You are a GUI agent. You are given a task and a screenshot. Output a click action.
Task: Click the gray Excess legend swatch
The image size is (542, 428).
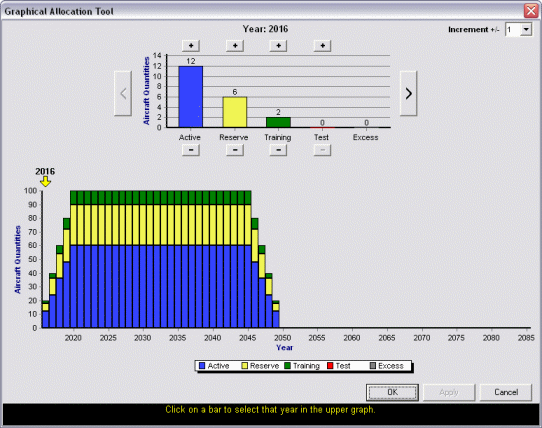point(373,366)
